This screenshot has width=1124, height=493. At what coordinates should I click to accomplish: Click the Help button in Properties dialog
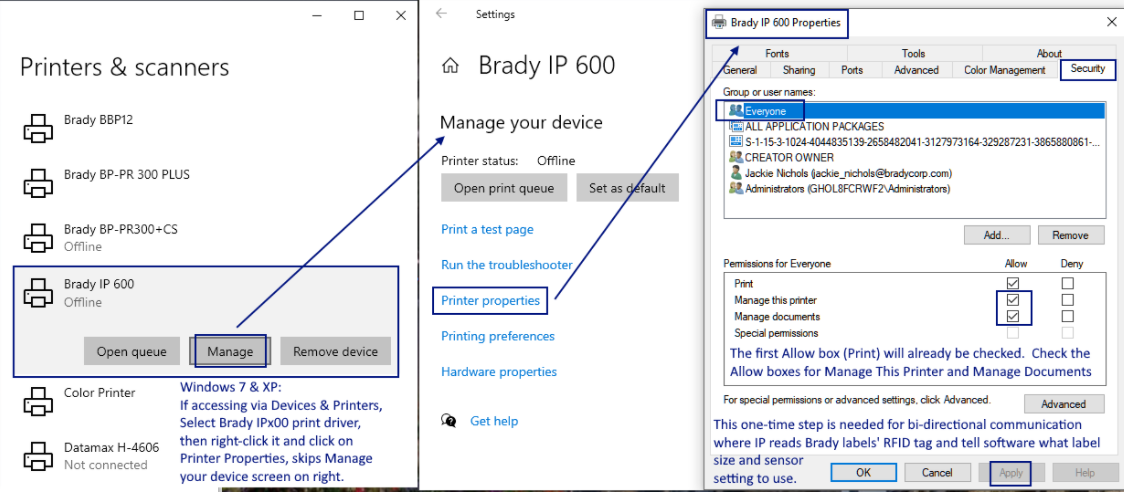point(1085,473)
